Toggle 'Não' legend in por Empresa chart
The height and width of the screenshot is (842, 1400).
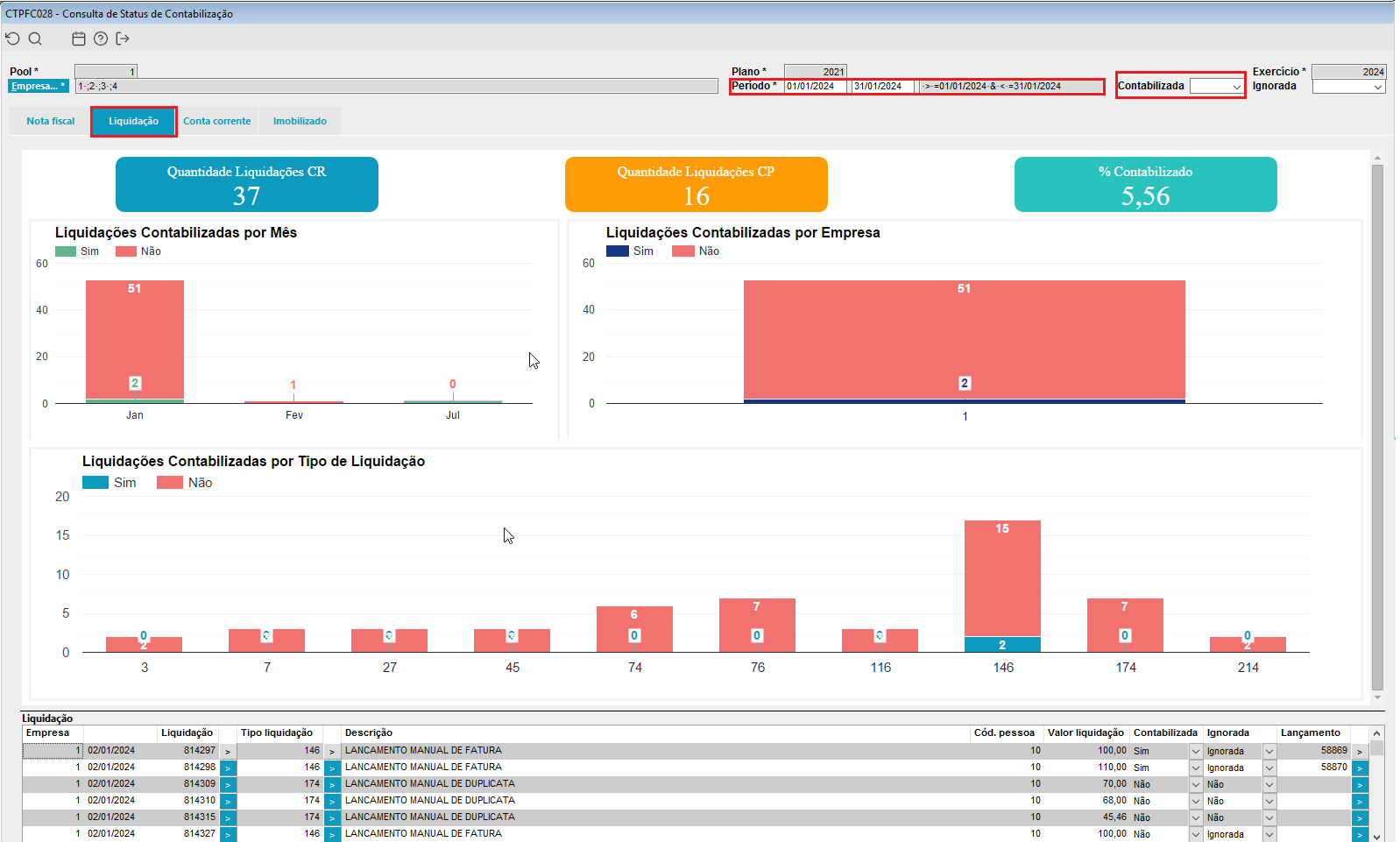696,251
